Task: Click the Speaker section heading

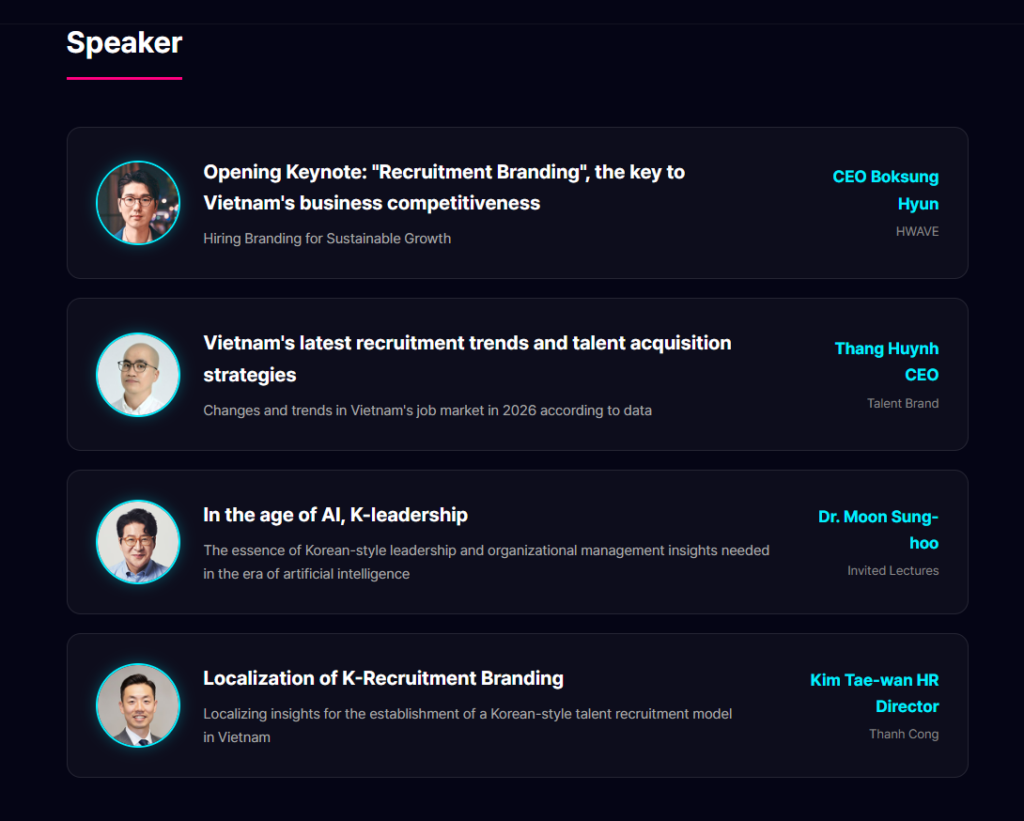Action: click(x=124, y=43)
